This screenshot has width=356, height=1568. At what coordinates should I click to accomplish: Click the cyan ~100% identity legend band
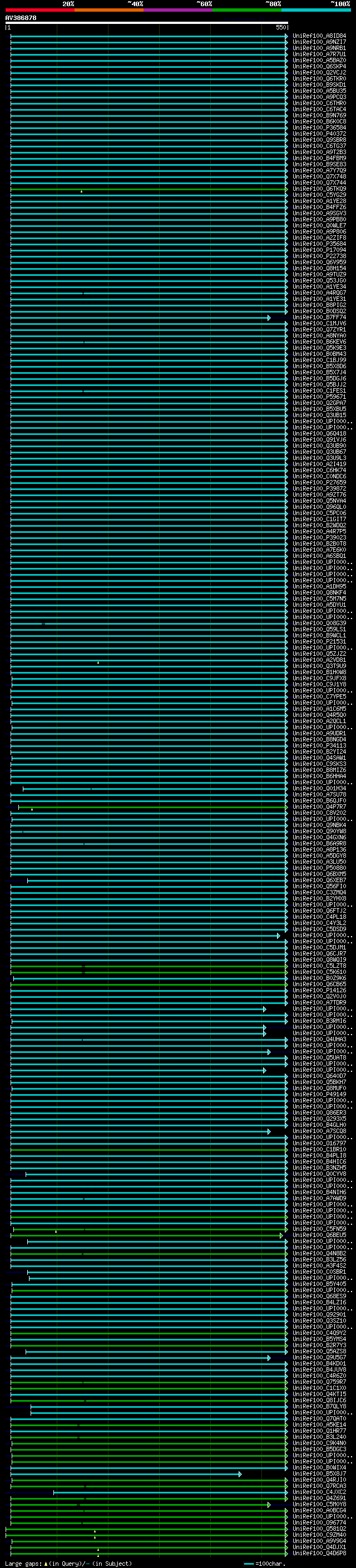coord(316,11)
